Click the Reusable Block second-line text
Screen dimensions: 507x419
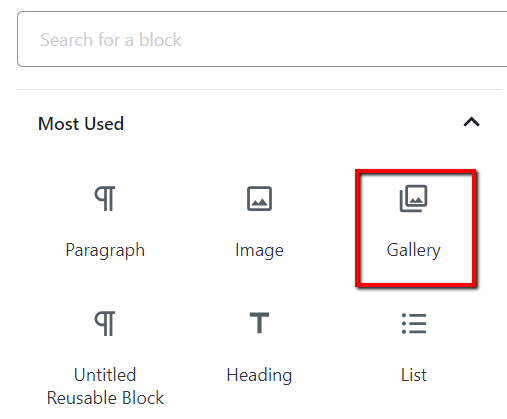coord(105,398)
